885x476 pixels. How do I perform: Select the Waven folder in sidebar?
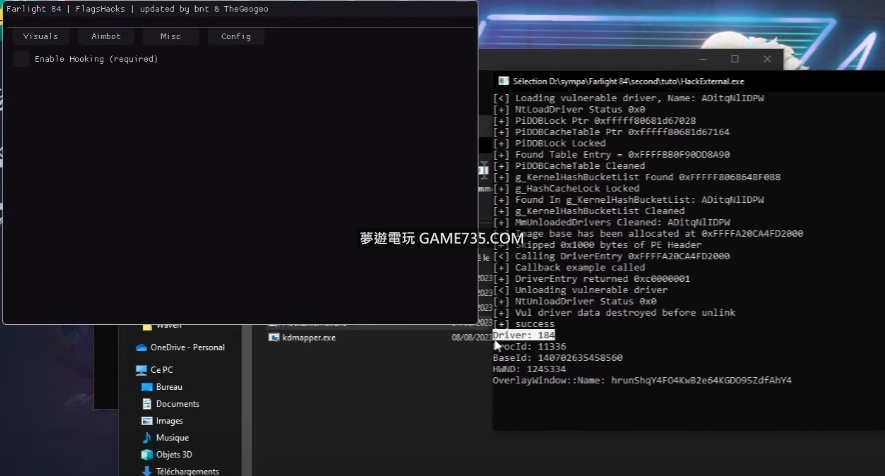click(x=147, y=326)
